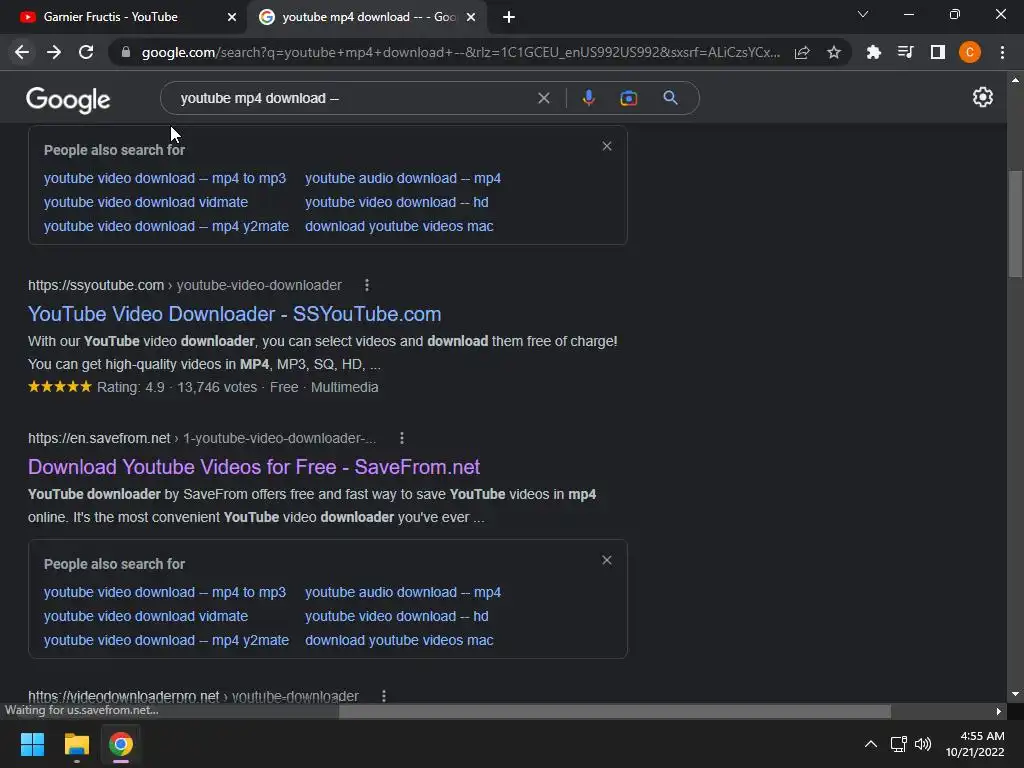Click the scroll-down arrow of vertical scrollbar
This screenshot has width=1024, height=768.
[x=1016, y=694]
